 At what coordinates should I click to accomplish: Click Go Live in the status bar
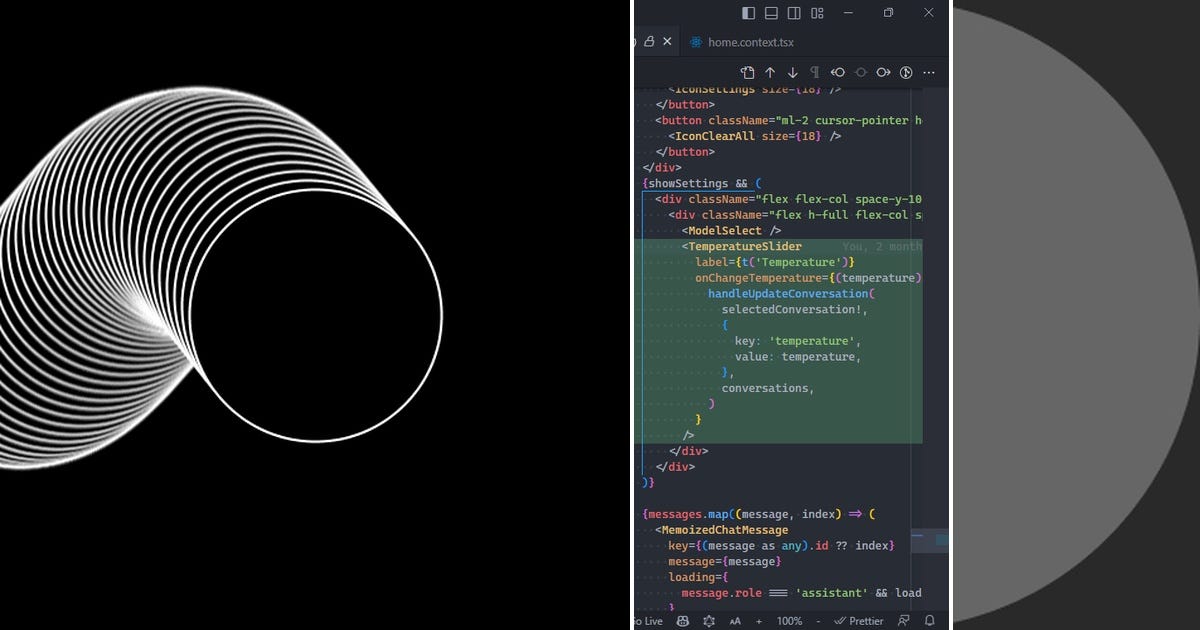pyautogui.click(x=648, y=621)
